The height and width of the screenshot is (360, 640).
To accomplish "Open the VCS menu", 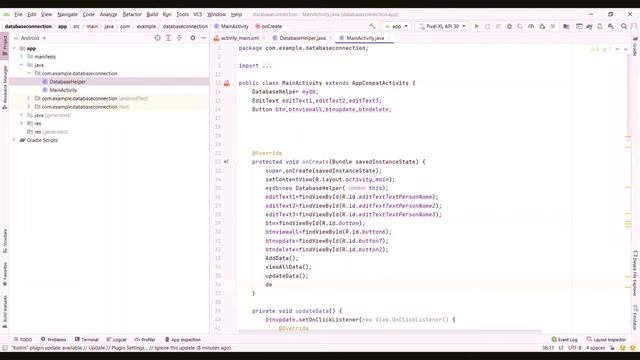I will pos(198,14).
